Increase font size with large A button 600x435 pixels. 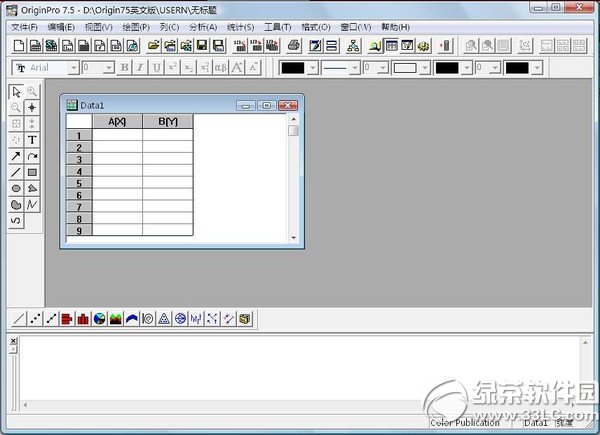237,68
